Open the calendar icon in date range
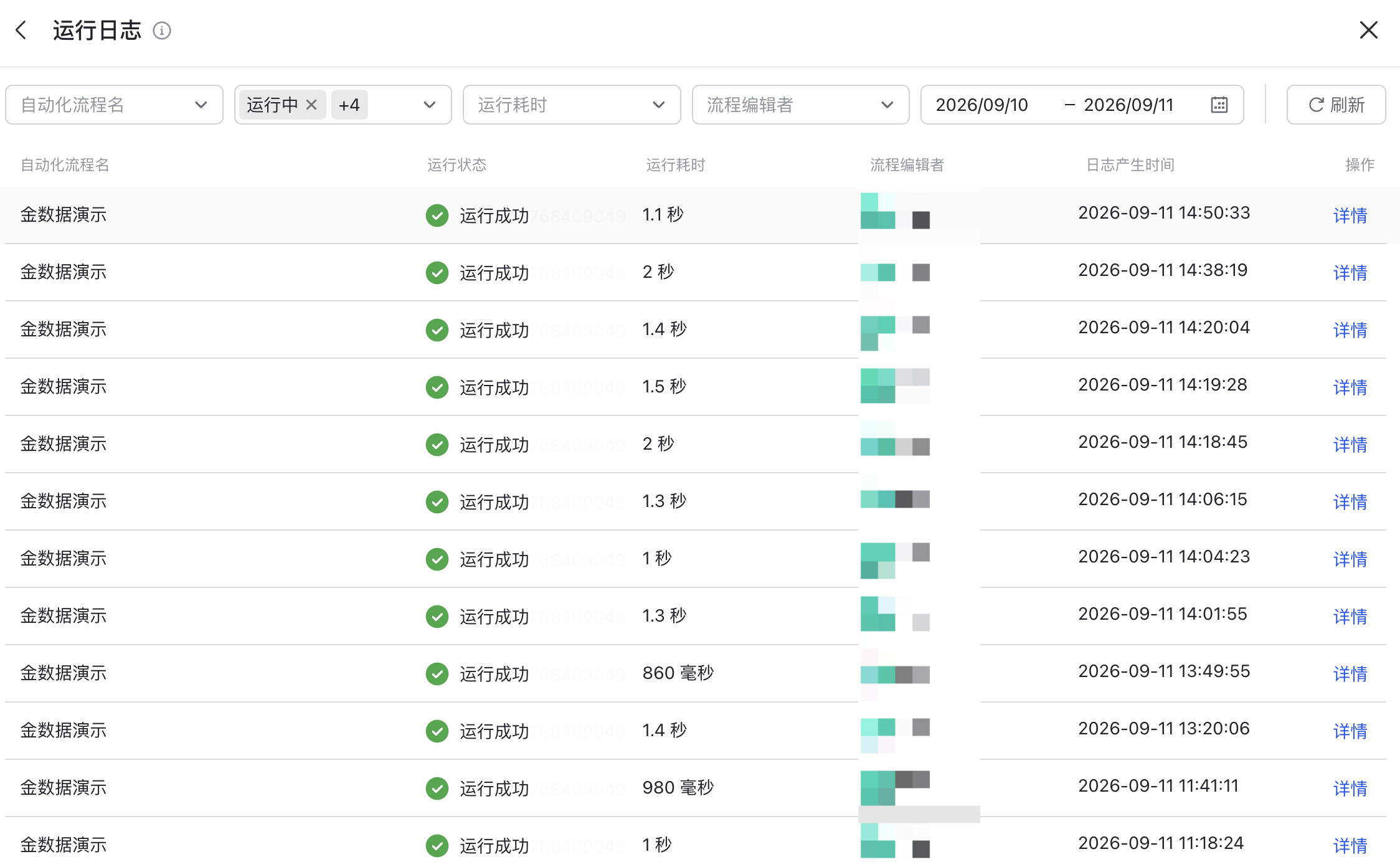The image size is (1400, 867). (x=1219, y=105)
